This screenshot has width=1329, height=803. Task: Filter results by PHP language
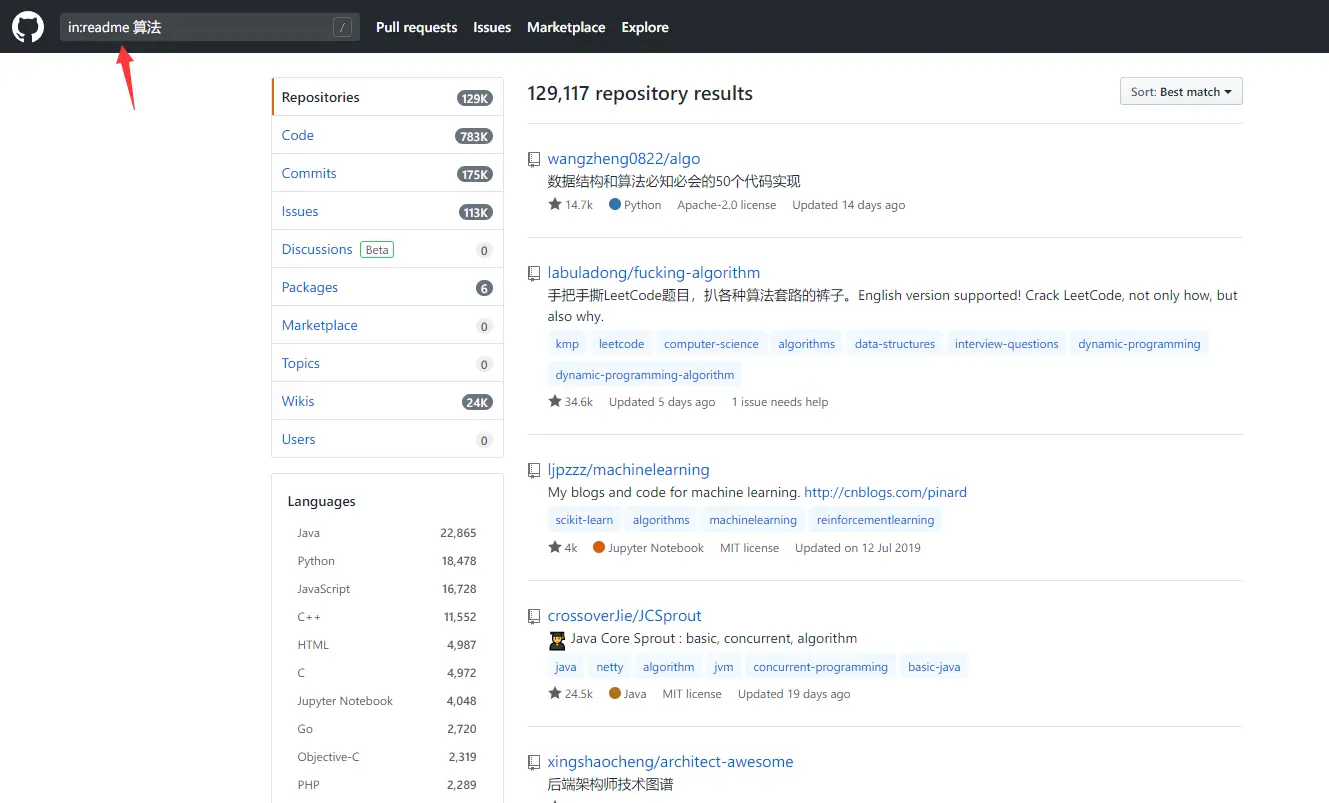387,785
